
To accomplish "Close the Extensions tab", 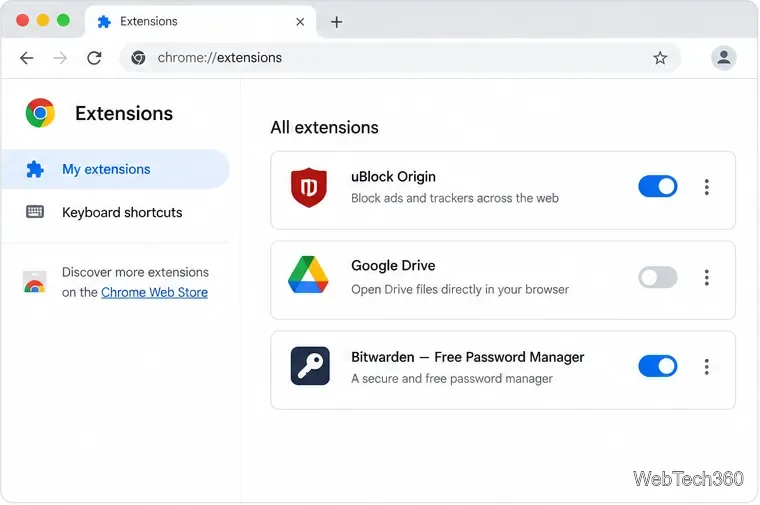I will [x=300, y=22].
